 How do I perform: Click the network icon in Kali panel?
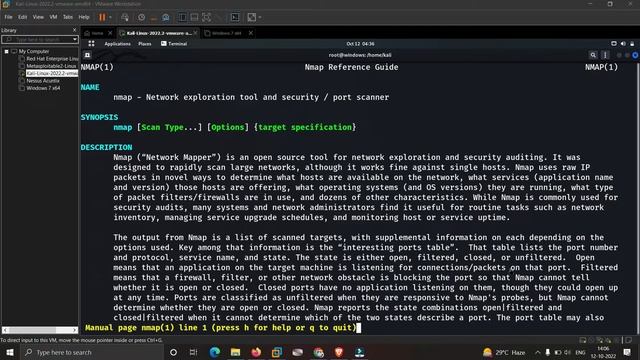tap(613, 44)
